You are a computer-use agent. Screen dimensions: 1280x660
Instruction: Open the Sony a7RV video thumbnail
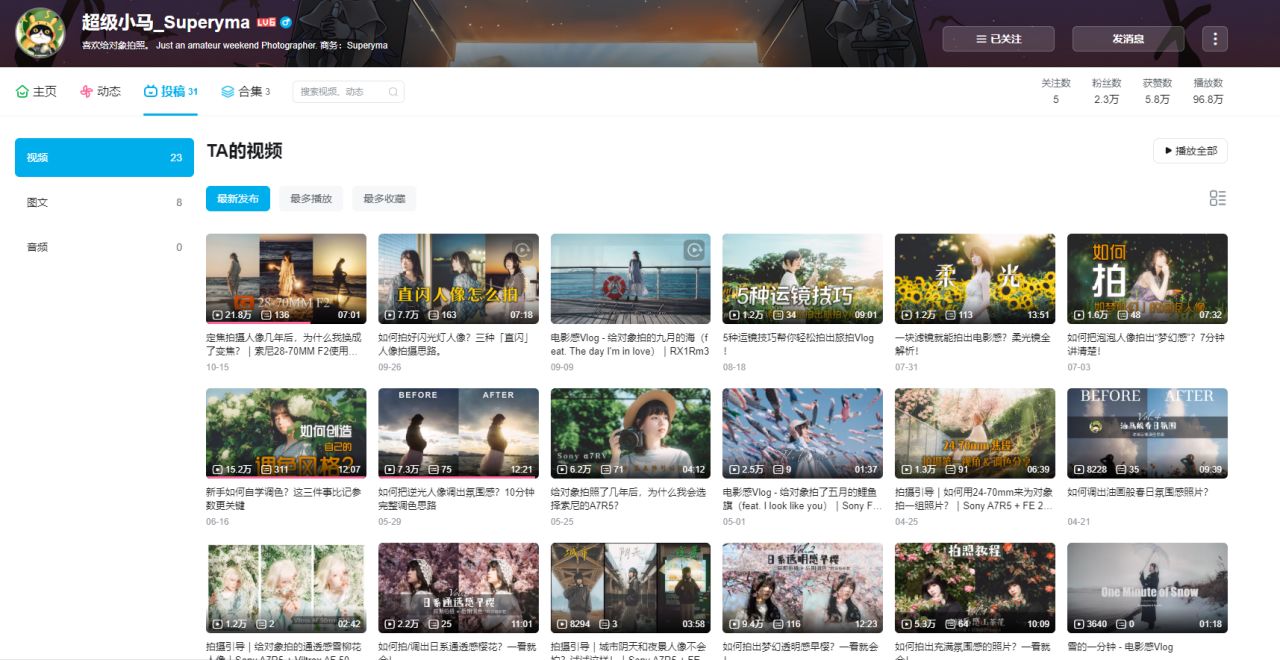click(x=630, y=433)
